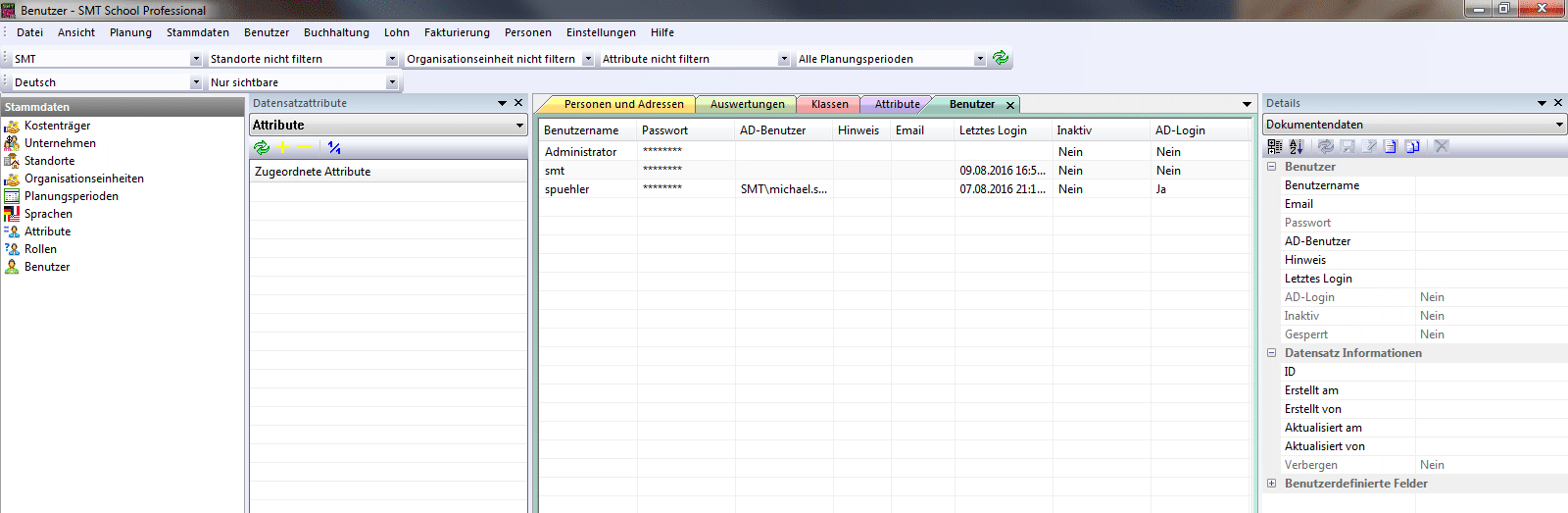Click the yellow plus add attribute icon
This screenshot has width=1568, height=513.
[283, 147]
